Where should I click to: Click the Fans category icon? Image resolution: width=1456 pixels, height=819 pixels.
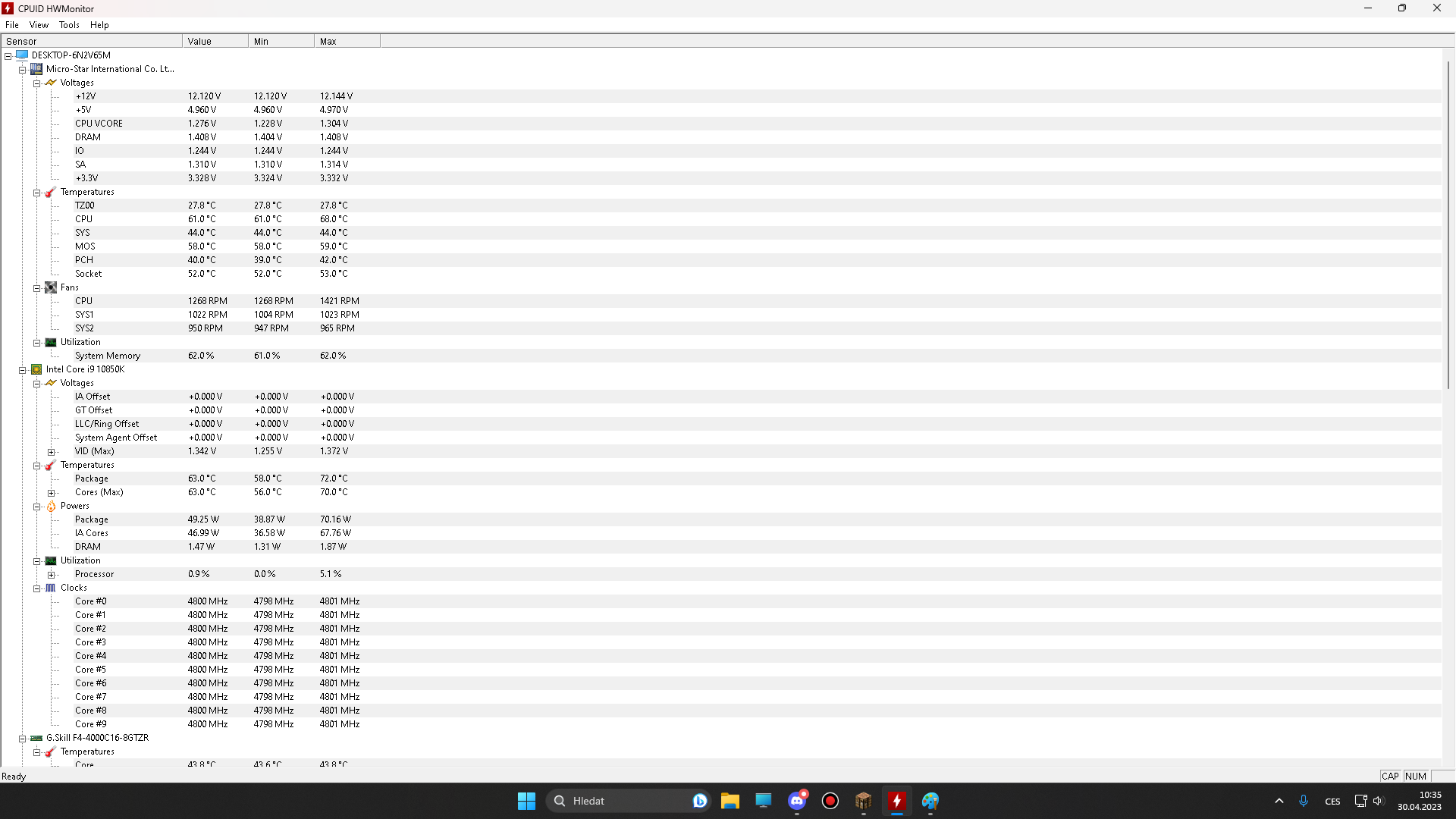pos(51,287)
